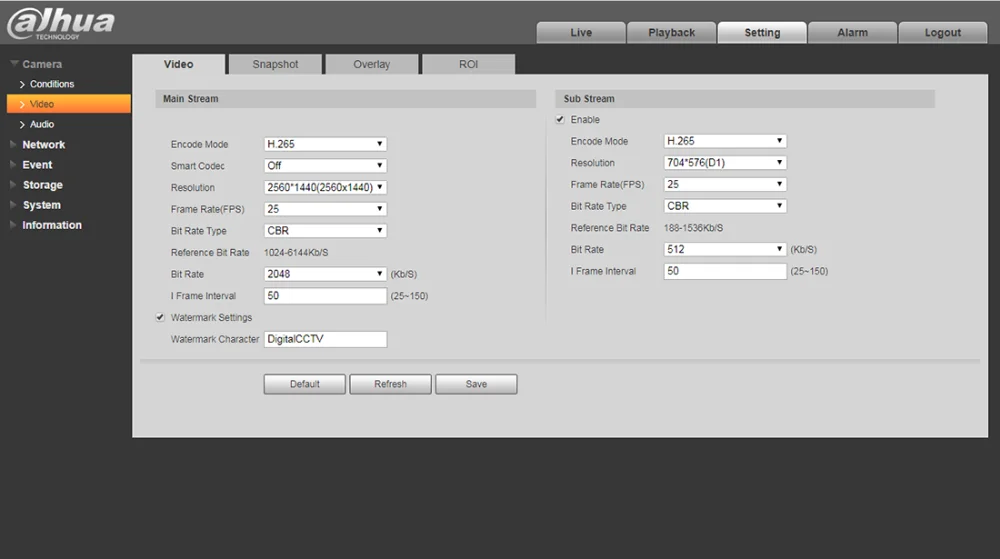The image size is (1000, 559).
Task: Open Conditions under Camera
Action: [52, 84]
